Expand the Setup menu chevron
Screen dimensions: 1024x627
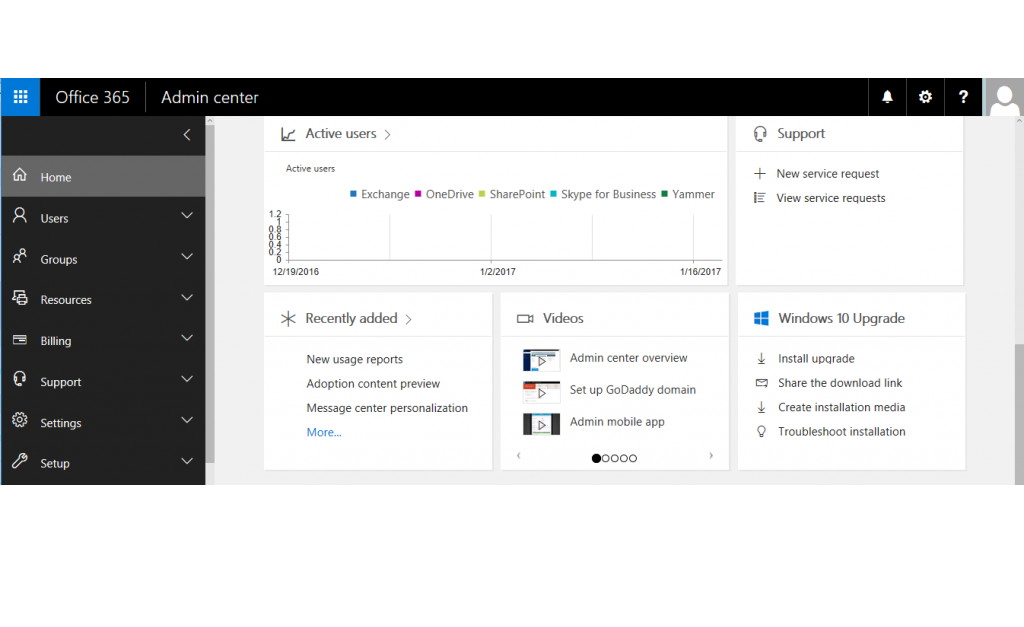pyautogui.click(x=187, y=461)
